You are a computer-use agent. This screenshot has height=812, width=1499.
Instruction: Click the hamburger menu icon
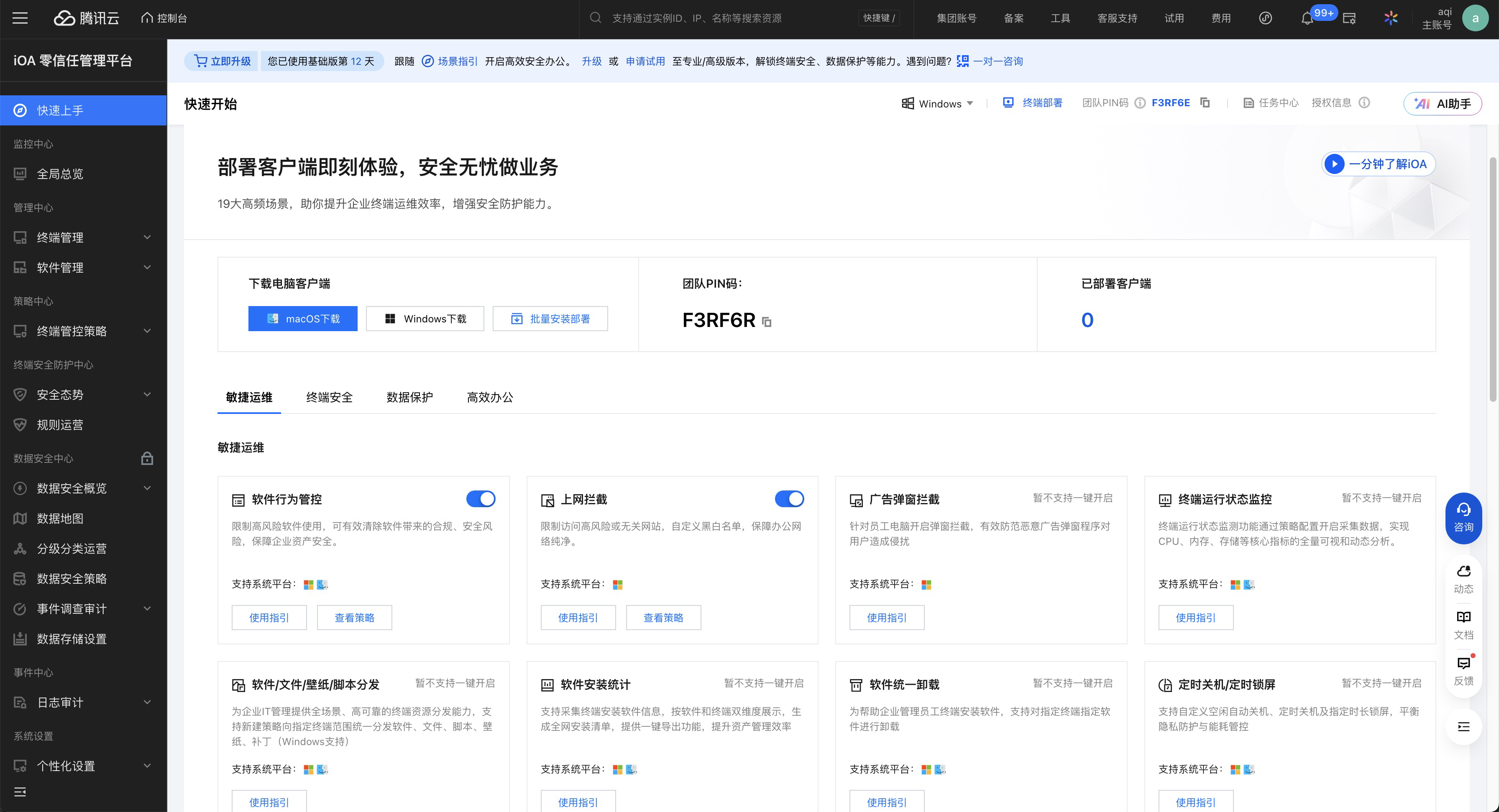click(x=20, y=18)
